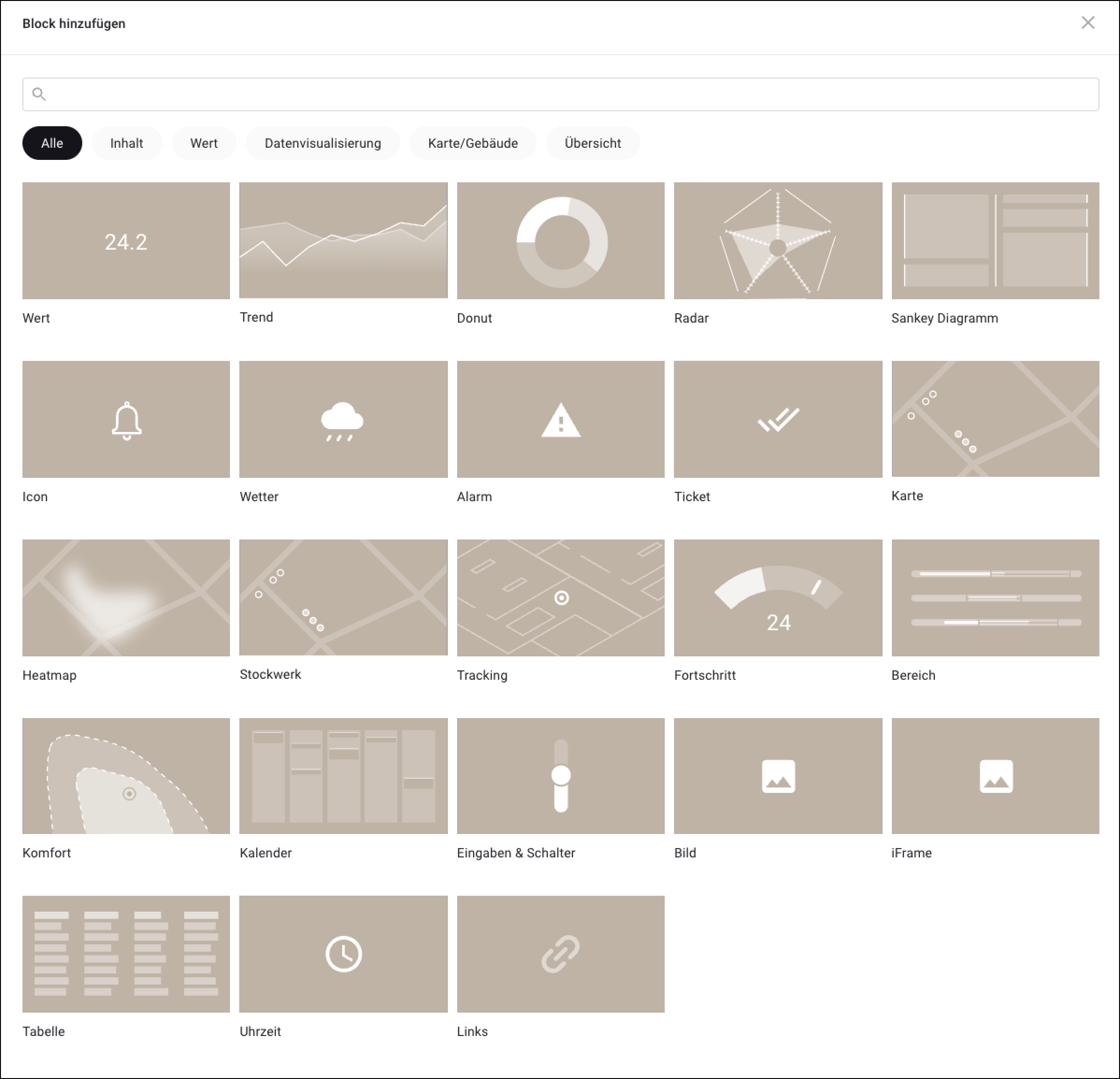This screenshot has height=1079, width=1120.
Task: Select the Uhrzeit clock block
Action: pos(343,954)
